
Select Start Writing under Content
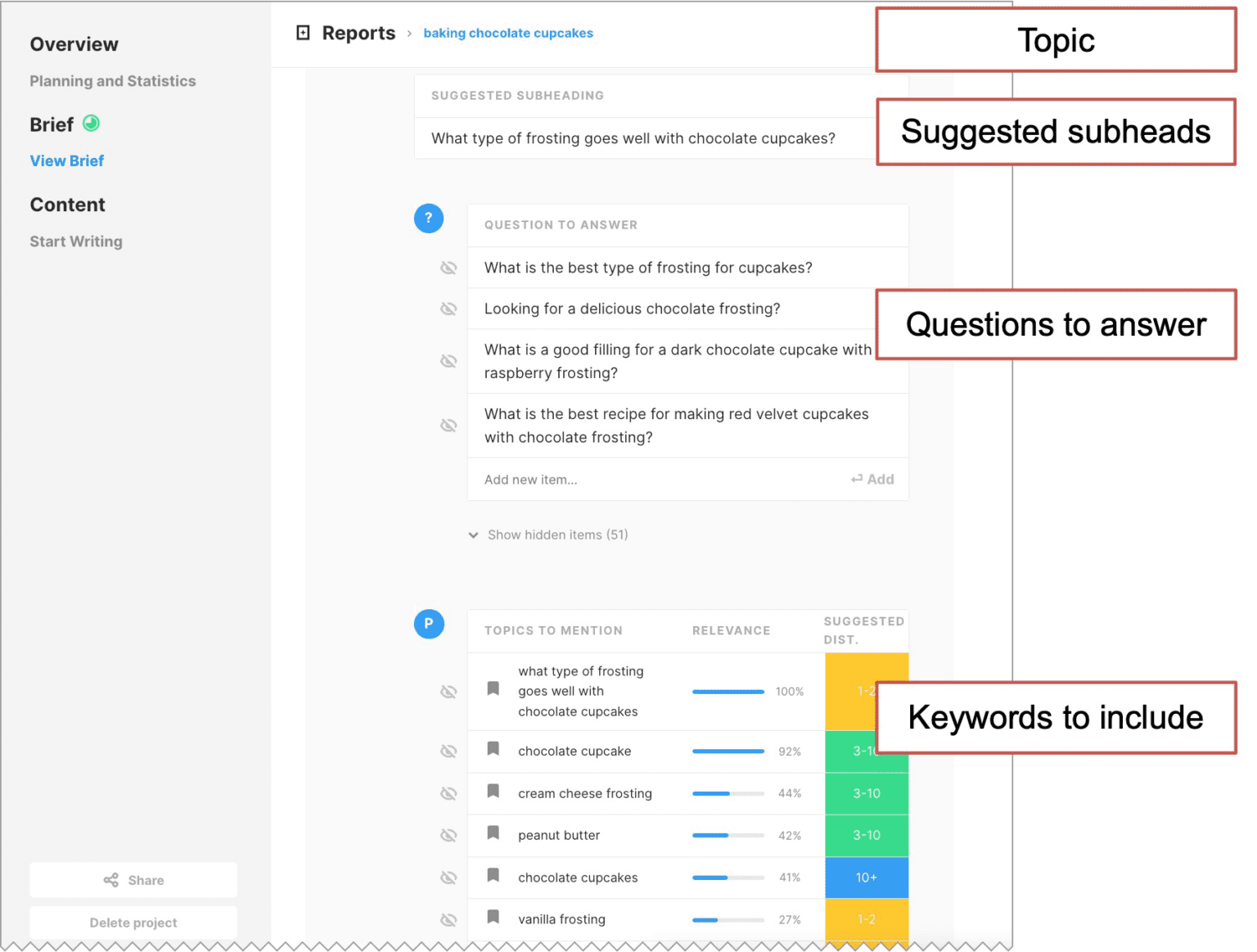pyautogui.click(x=75, y=241)
